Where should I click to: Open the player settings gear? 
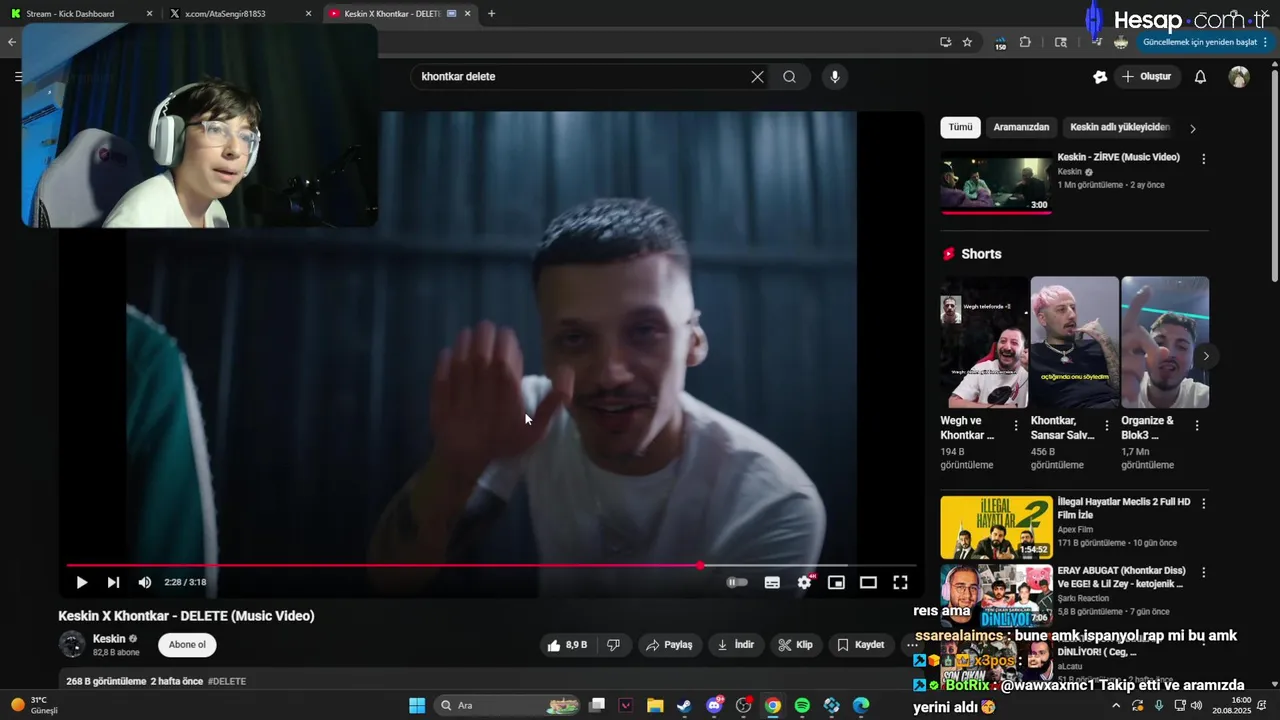click(x=804, y=582)
